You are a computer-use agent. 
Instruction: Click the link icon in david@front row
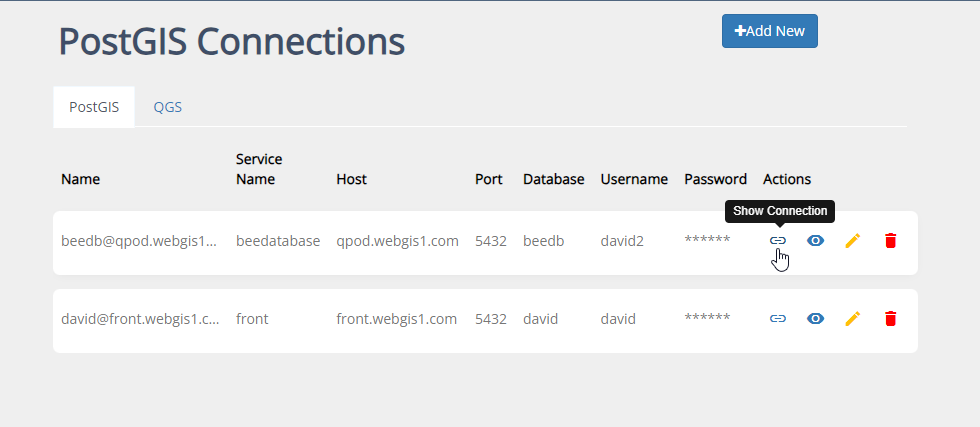tap(777, 319)
